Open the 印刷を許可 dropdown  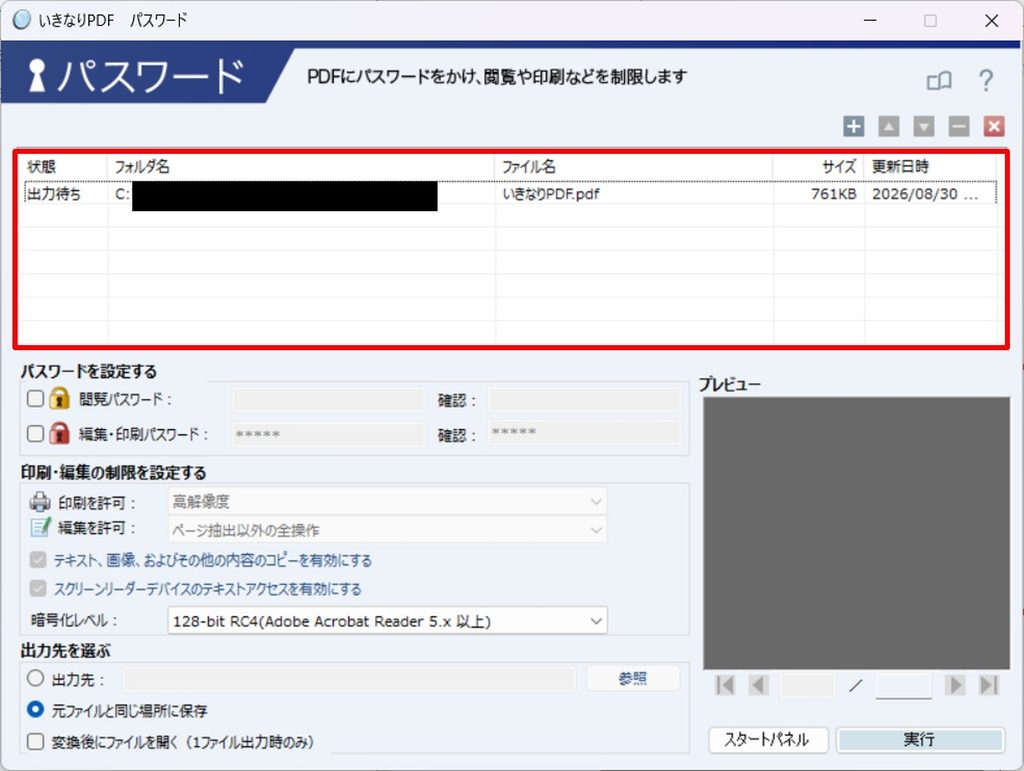[x=387, y=501]
